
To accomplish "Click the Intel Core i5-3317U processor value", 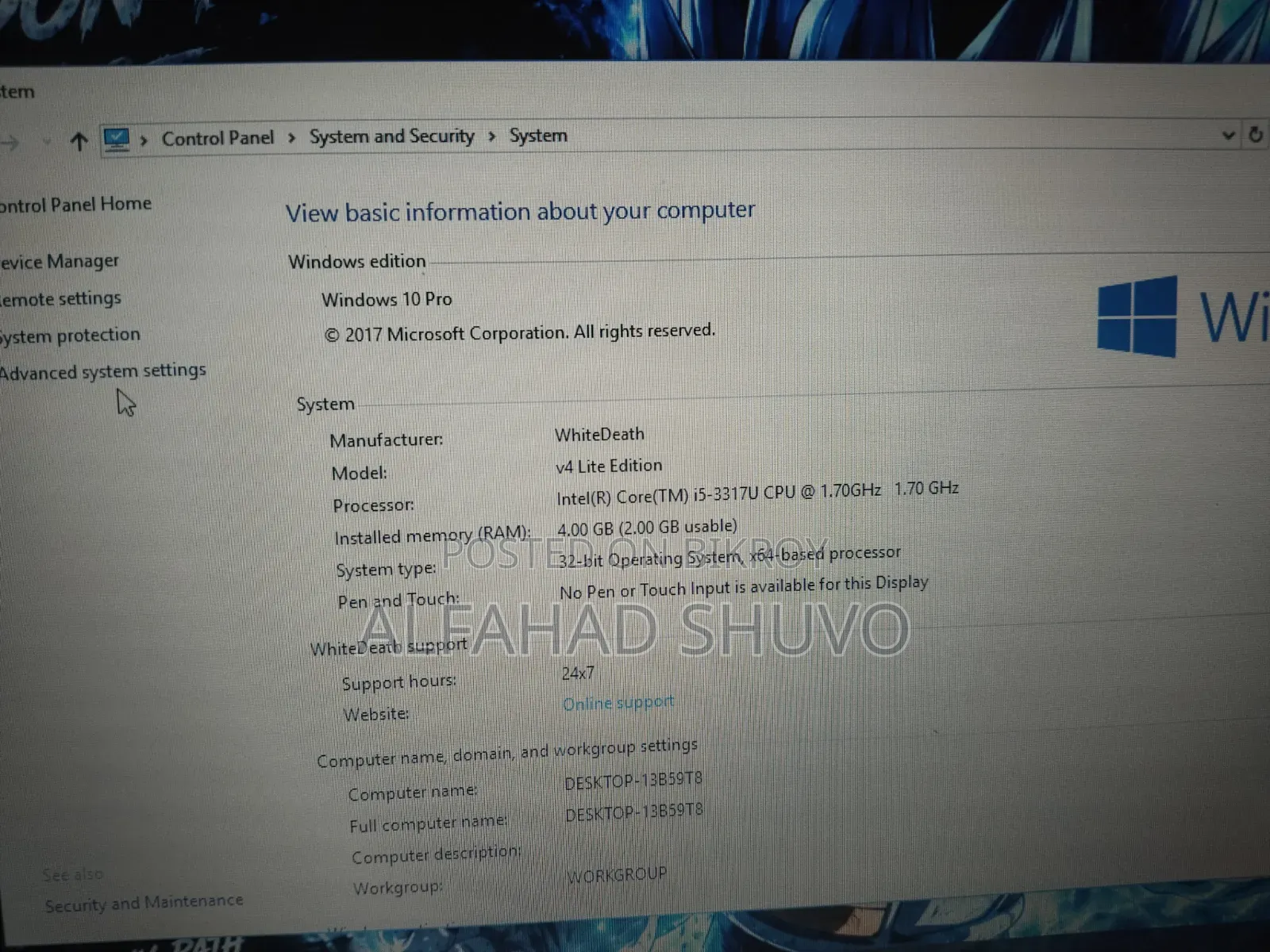I will 757,493.
